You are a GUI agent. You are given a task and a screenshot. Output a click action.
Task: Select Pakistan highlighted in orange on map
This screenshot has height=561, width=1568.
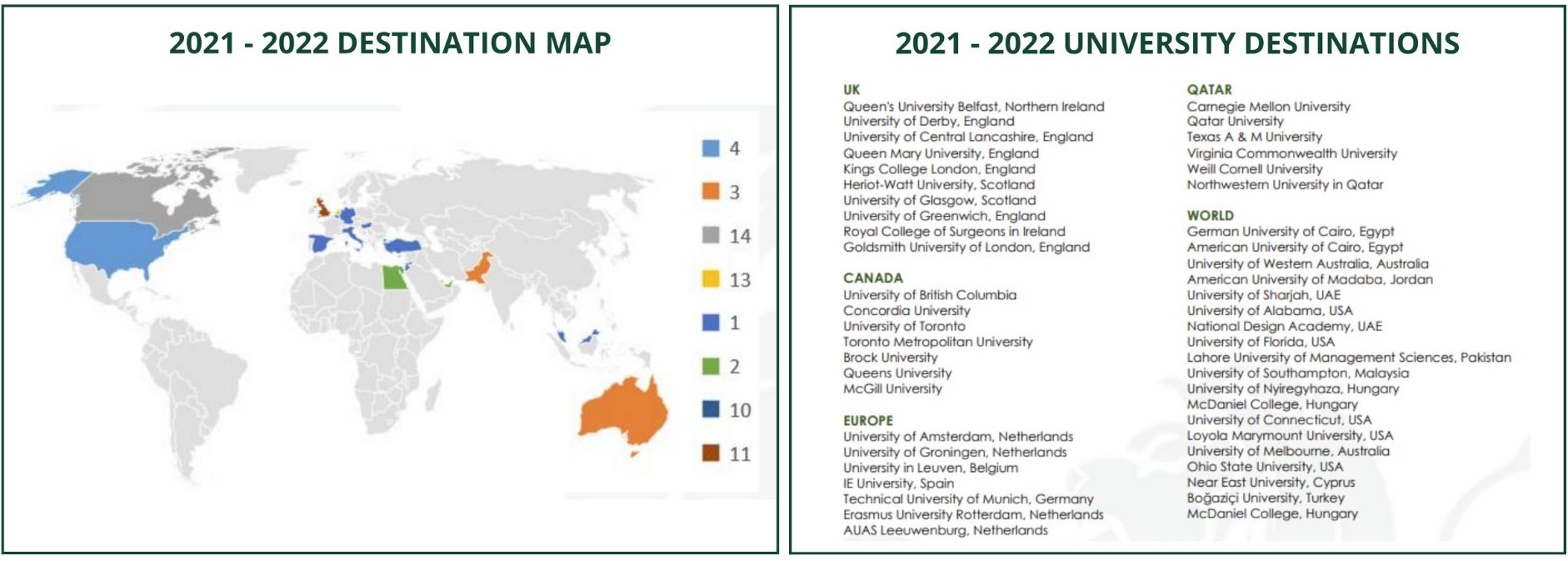pos(478,269)
